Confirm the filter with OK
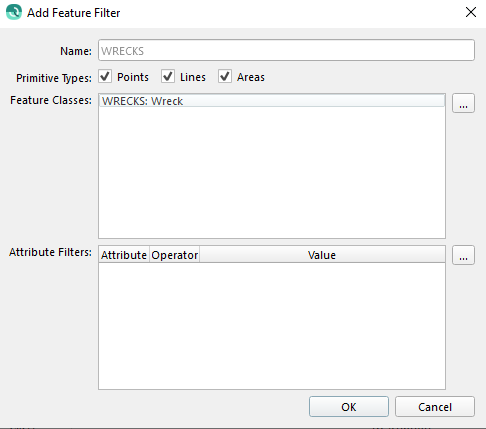486x429 pixels. [x=349, y=407]
